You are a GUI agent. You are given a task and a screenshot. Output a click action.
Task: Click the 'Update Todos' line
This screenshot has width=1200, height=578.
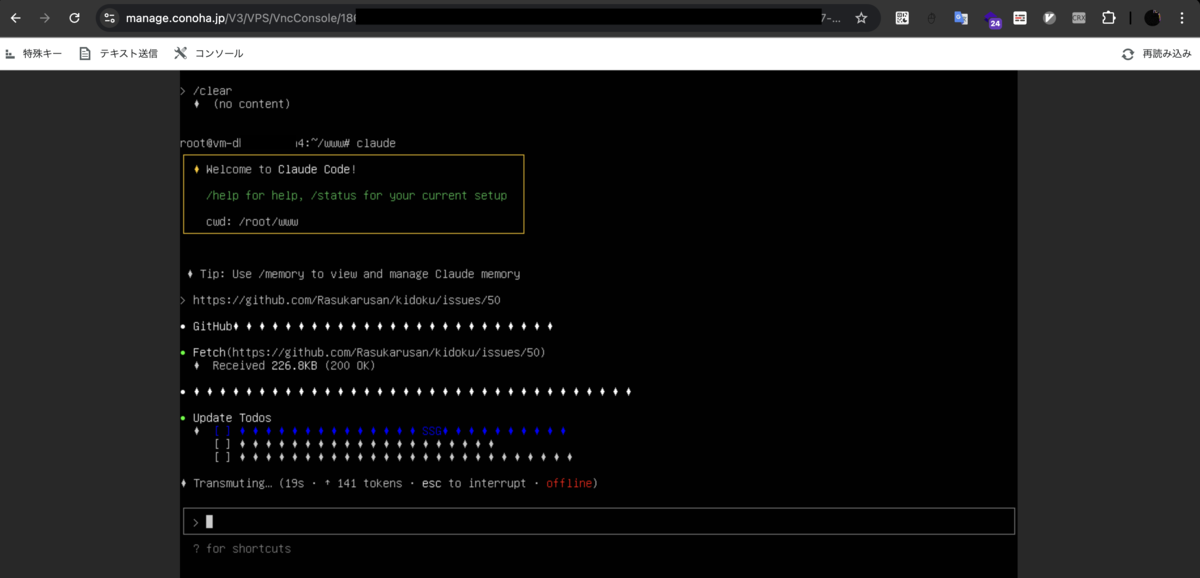[232, 418]
